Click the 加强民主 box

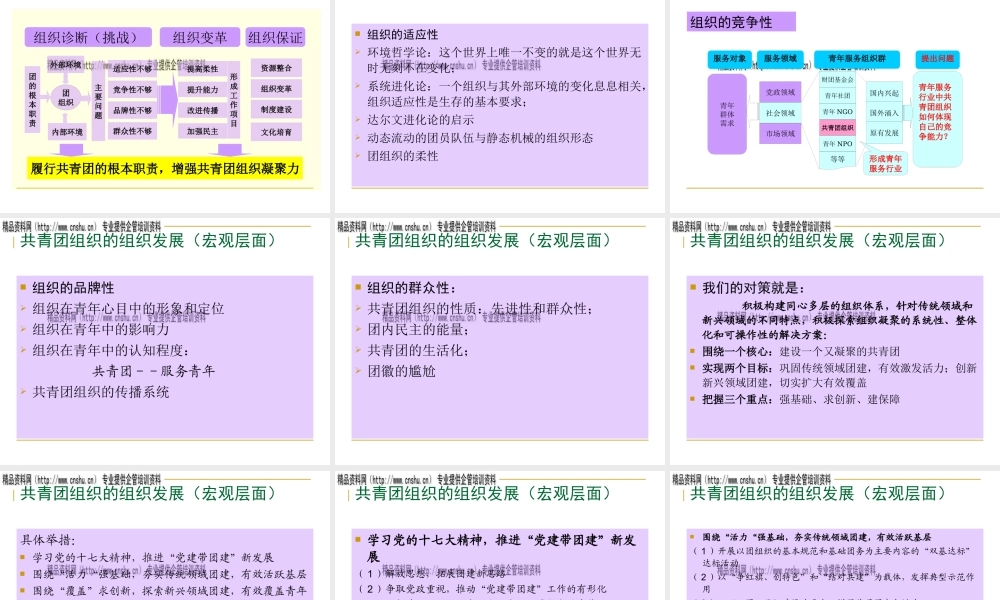(202, 131)
